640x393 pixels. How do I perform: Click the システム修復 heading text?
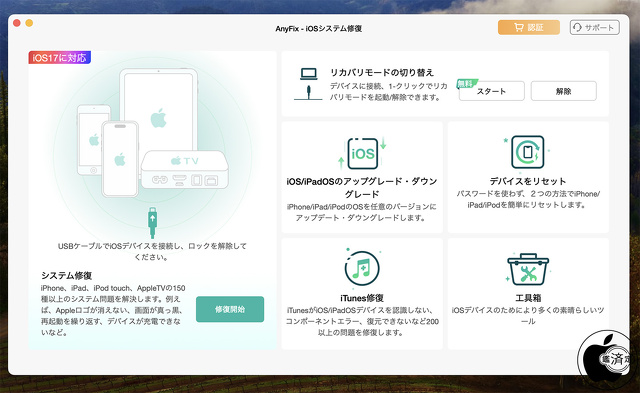click(66, 275)
